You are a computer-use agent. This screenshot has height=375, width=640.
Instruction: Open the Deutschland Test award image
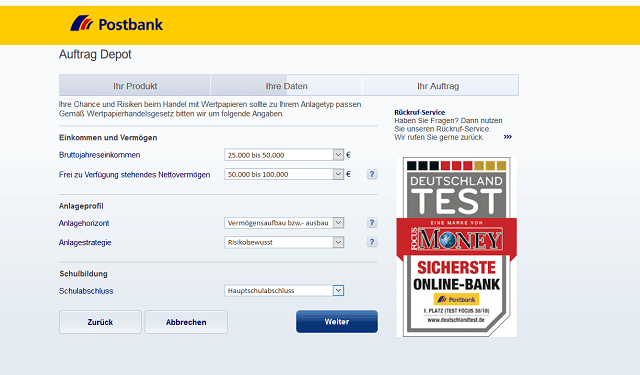pos(456,247)
